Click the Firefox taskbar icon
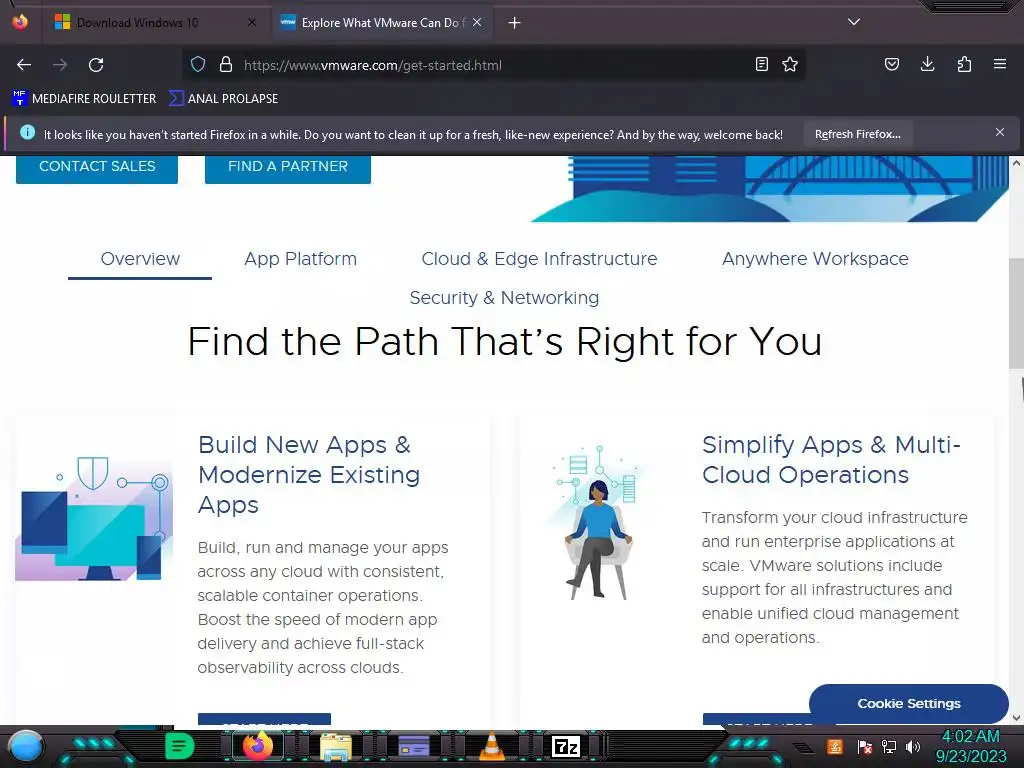This screenshot has width=1024, height=768. (258, 746)
